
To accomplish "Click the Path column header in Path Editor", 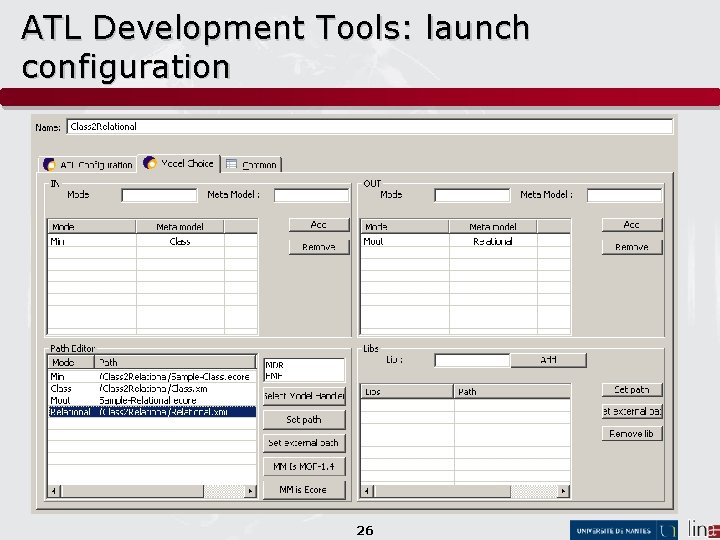I will click(175, 362).
